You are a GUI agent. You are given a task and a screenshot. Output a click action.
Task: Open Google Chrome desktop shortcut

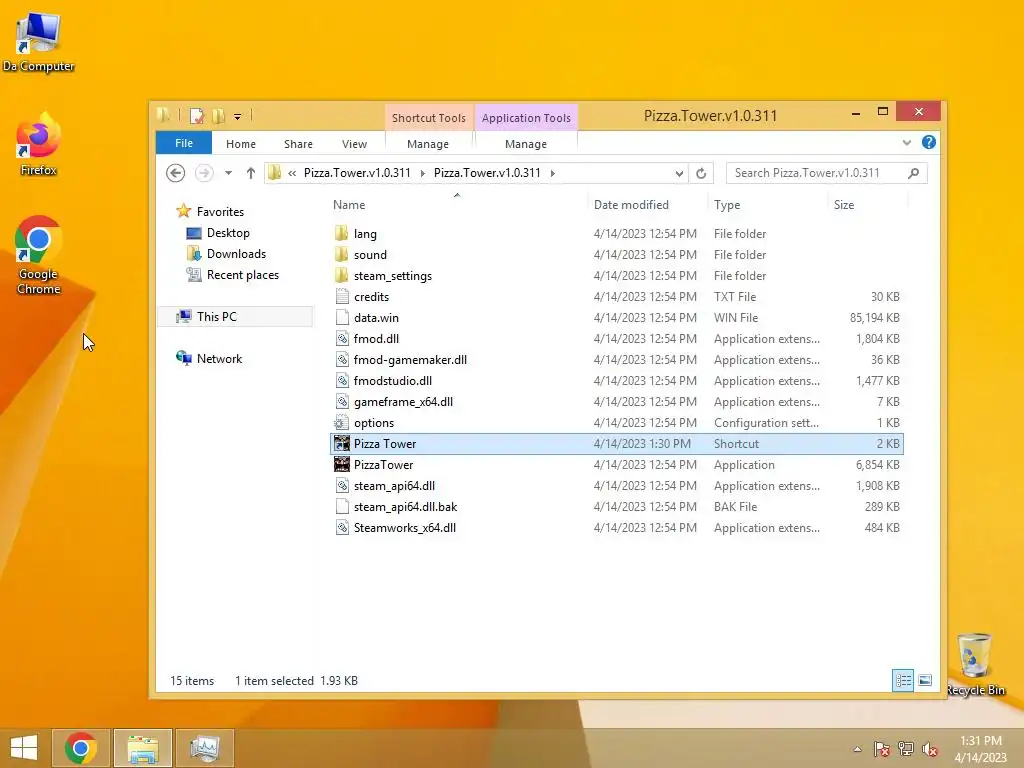(38, 256)
